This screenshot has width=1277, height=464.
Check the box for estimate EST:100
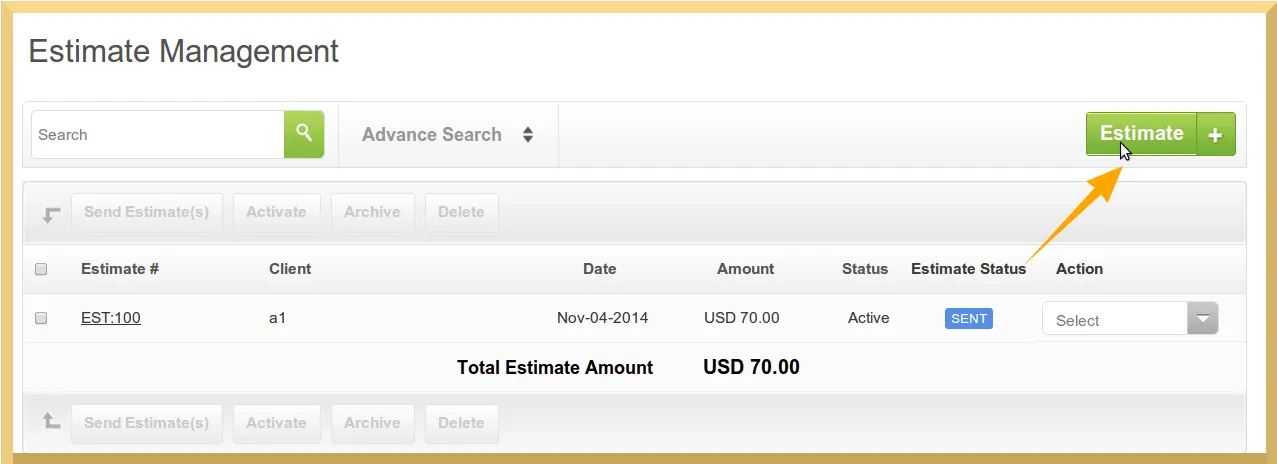tap(41, 318)
